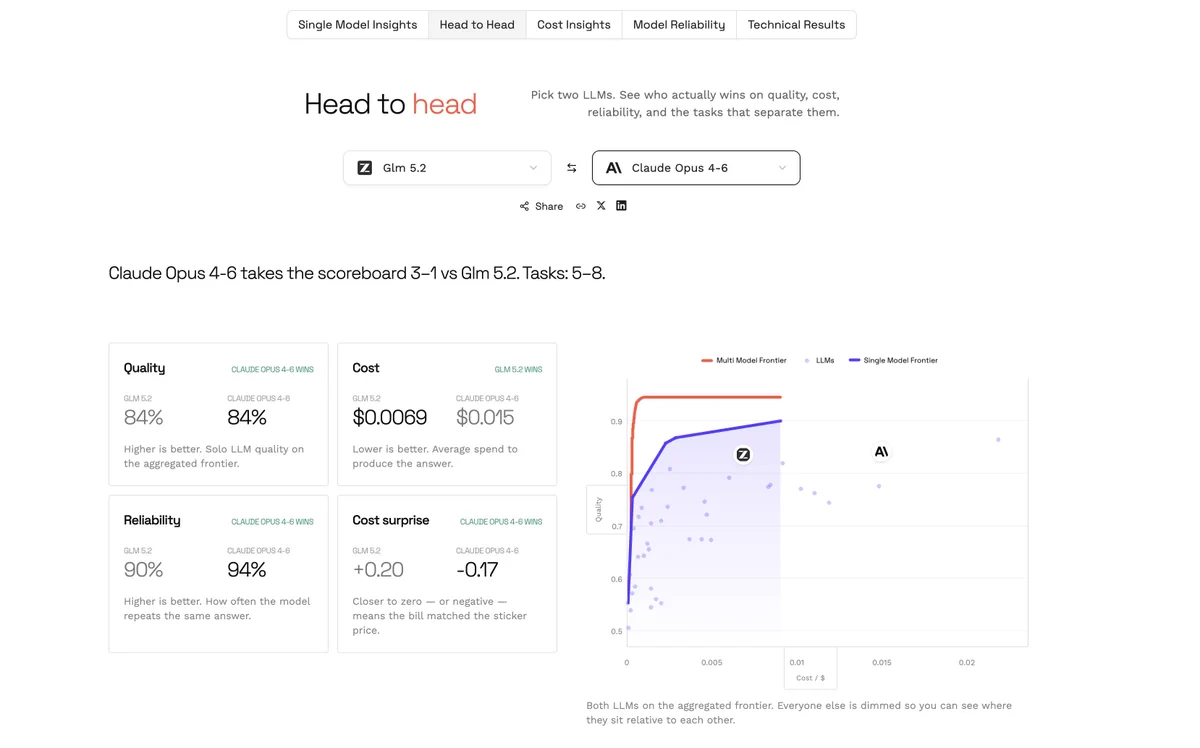Click the GLM 5.2 WINS label
1200x748 pixels.
[x=518, y=370]
